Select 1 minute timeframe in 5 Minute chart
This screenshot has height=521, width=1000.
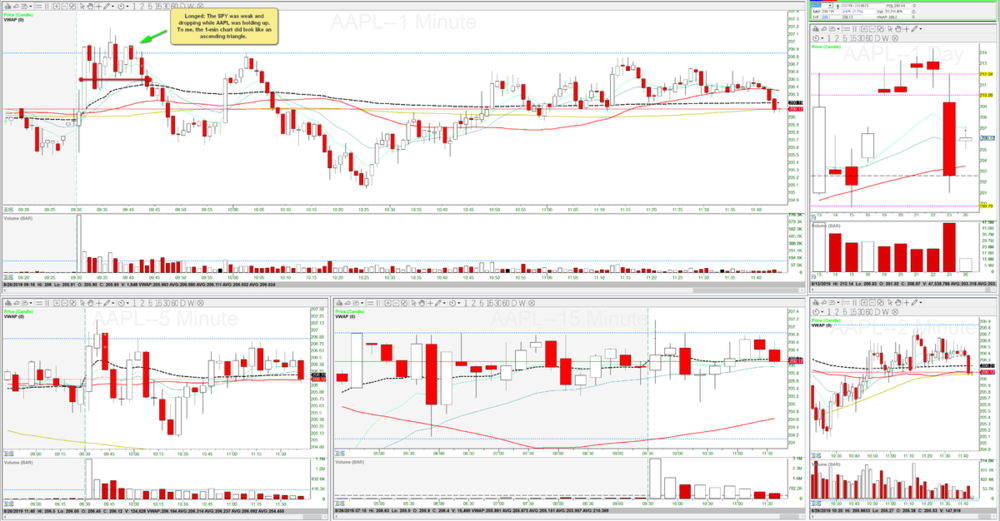[x=134, y=303]
